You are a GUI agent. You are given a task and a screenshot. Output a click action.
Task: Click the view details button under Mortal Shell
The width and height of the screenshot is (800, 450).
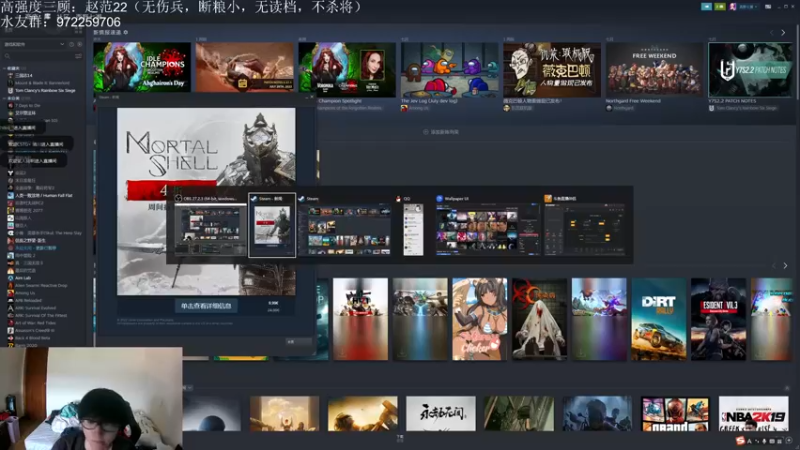tap(206, 306)
